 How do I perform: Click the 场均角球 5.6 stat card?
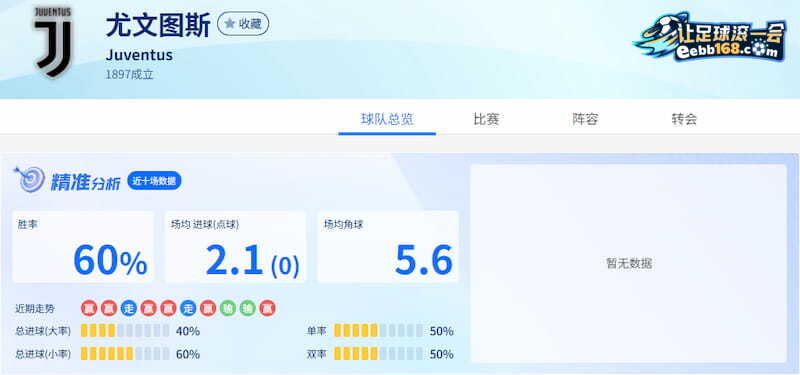click(388, 247)
